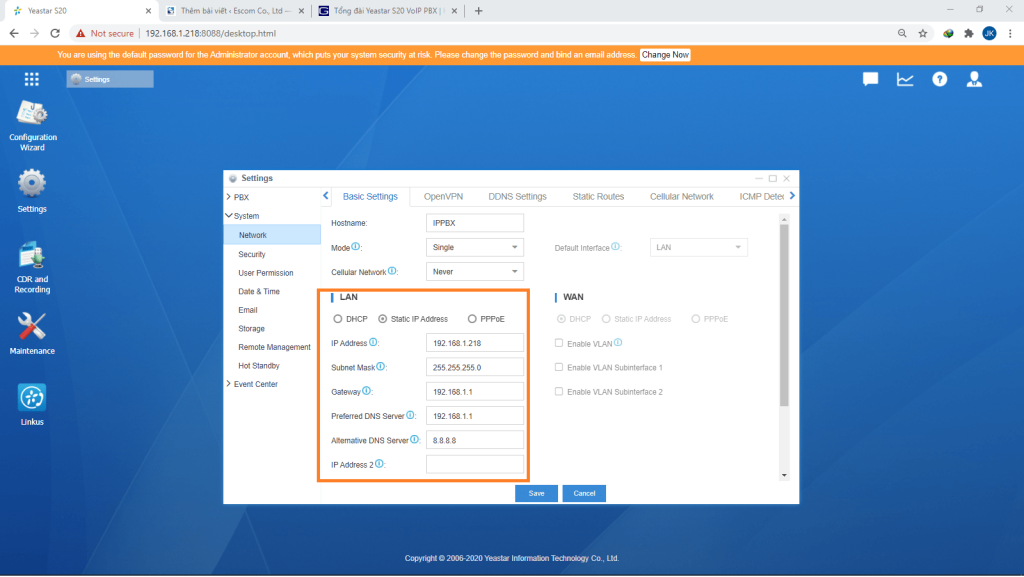Click the browser zoom magnifier icon
1024x577 pixels.
pyautogui.click(x=902, y=33)
